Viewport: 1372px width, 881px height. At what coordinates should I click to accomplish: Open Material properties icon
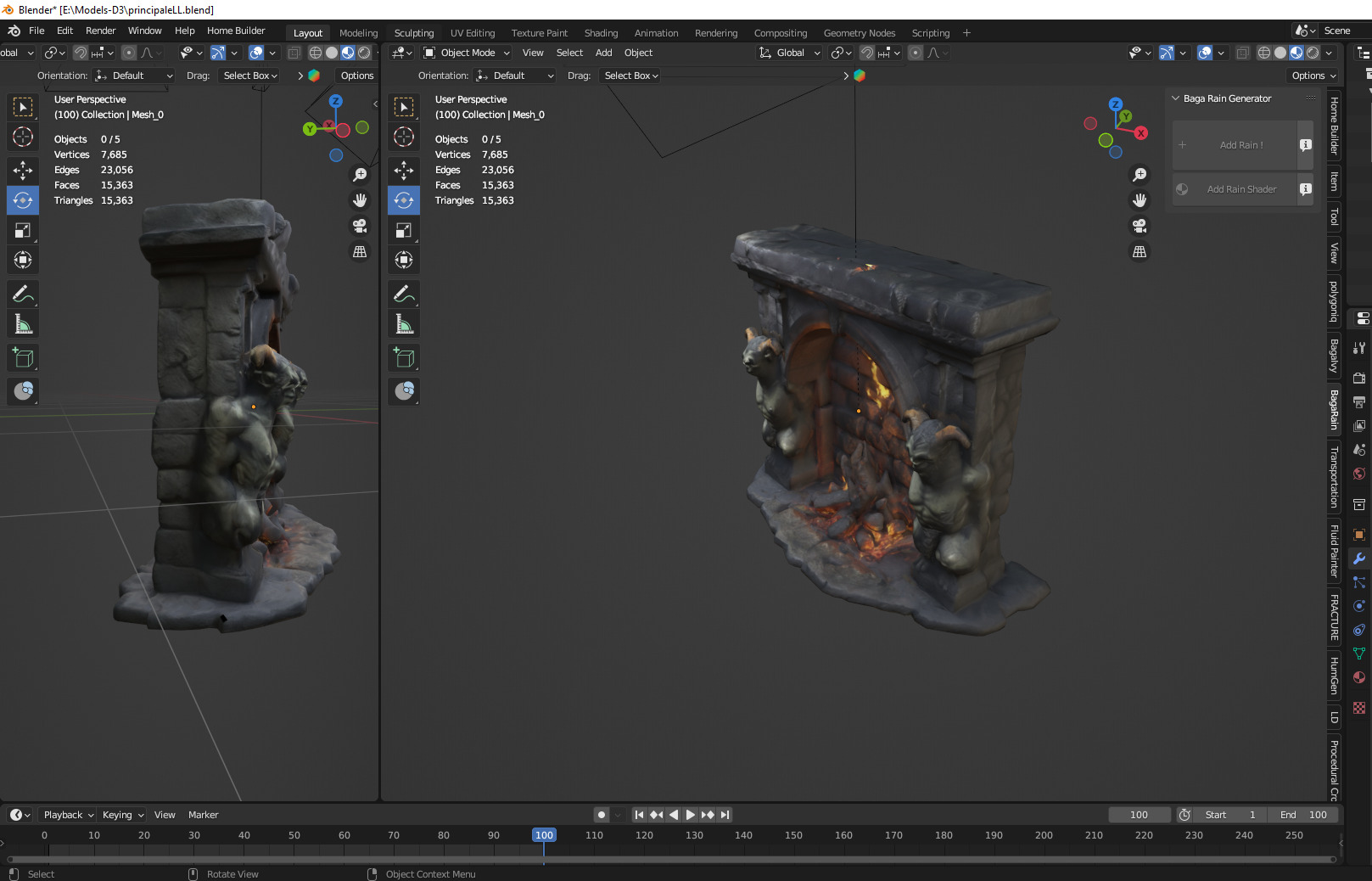point(1359,677)
